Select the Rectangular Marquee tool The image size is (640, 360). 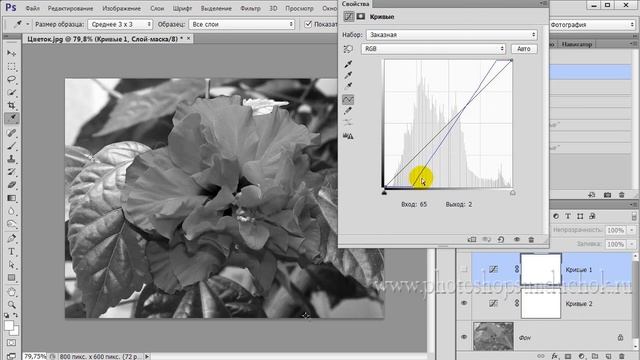click(11, 66)
